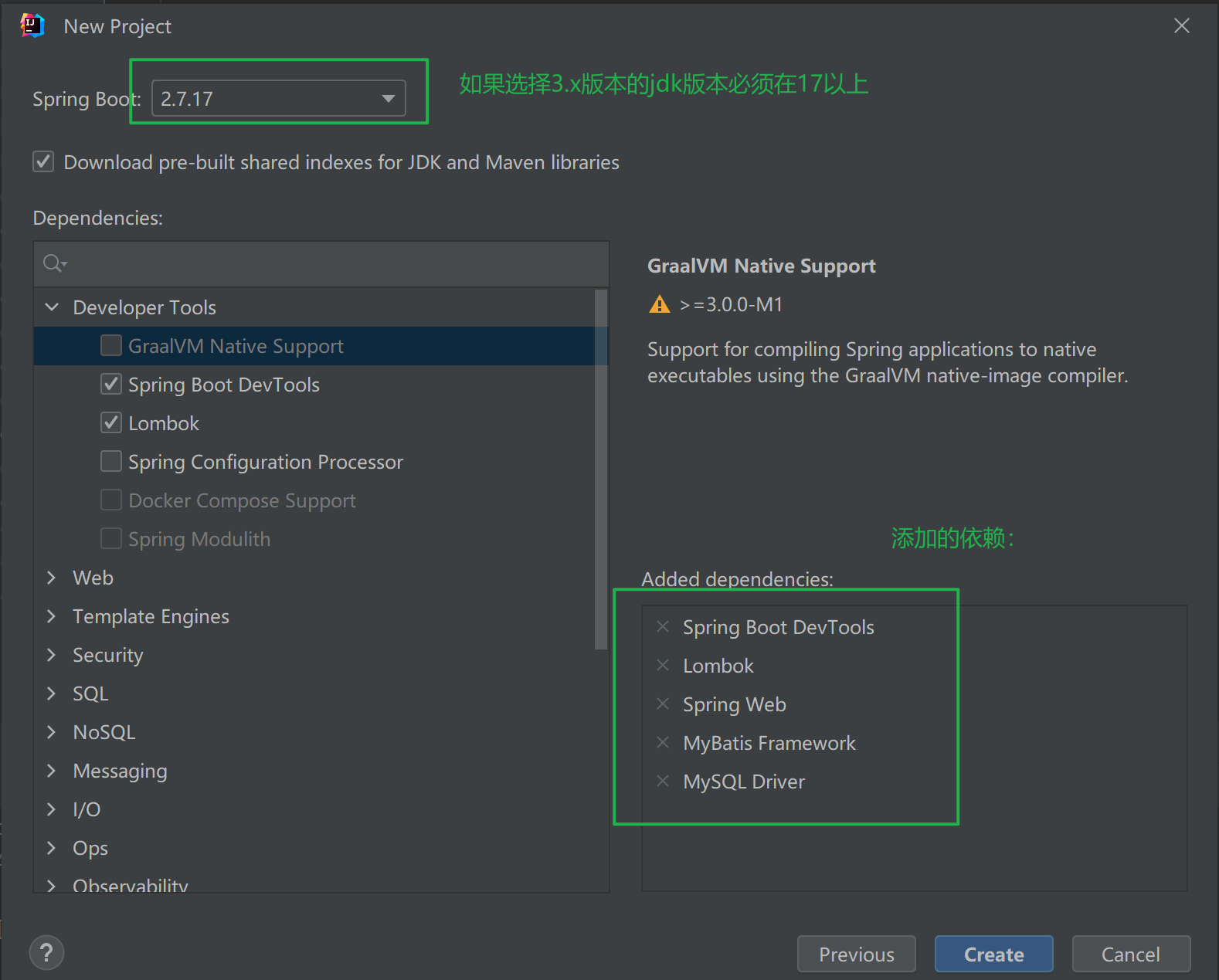Check Spring Configuration Processor
1219x980 pixels.
coord(111,461)
